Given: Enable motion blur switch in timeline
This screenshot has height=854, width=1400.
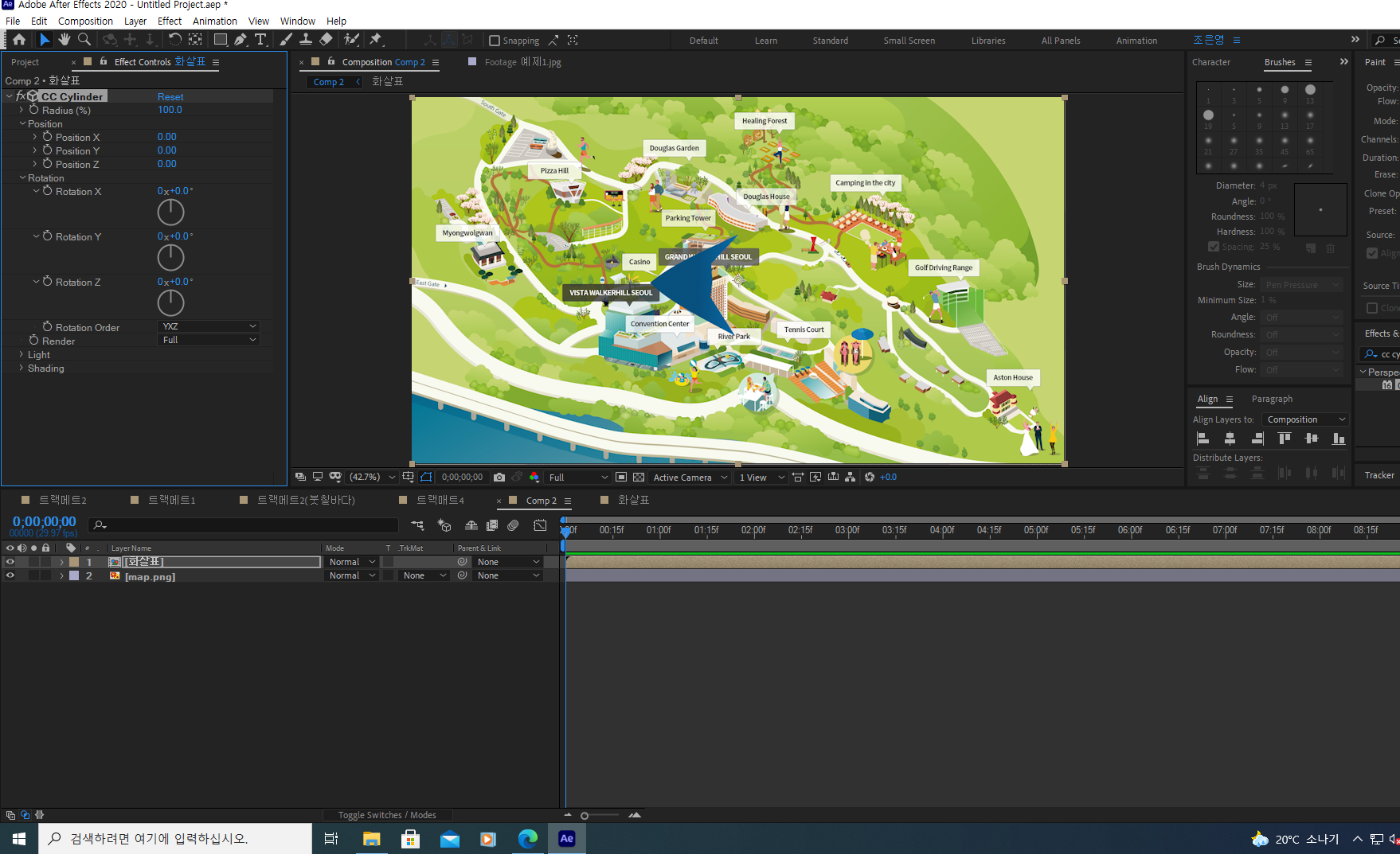Looking at the screenshot, I should (514, 525).
